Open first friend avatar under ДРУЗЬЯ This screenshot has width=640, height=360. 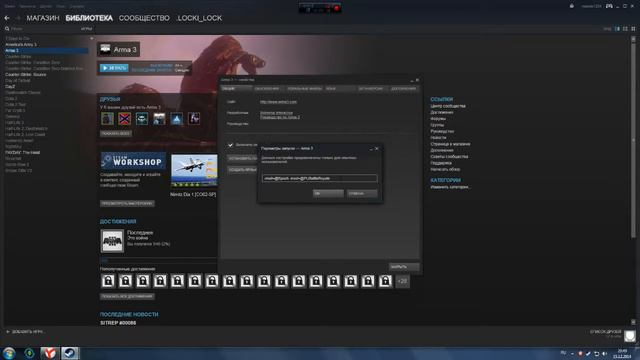pos(107,119)
